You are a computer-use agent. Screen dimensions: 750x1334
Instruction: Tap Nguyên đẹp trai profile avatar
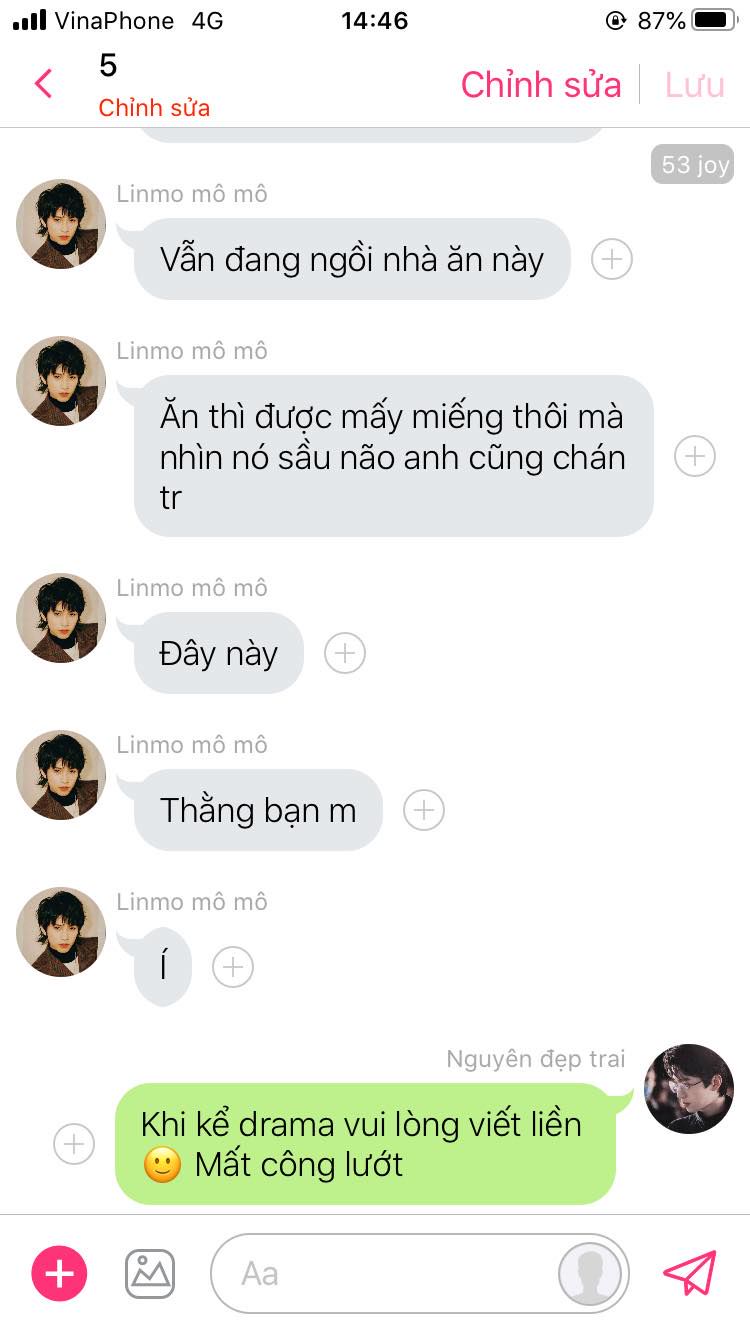click(x=689, y=1089)
